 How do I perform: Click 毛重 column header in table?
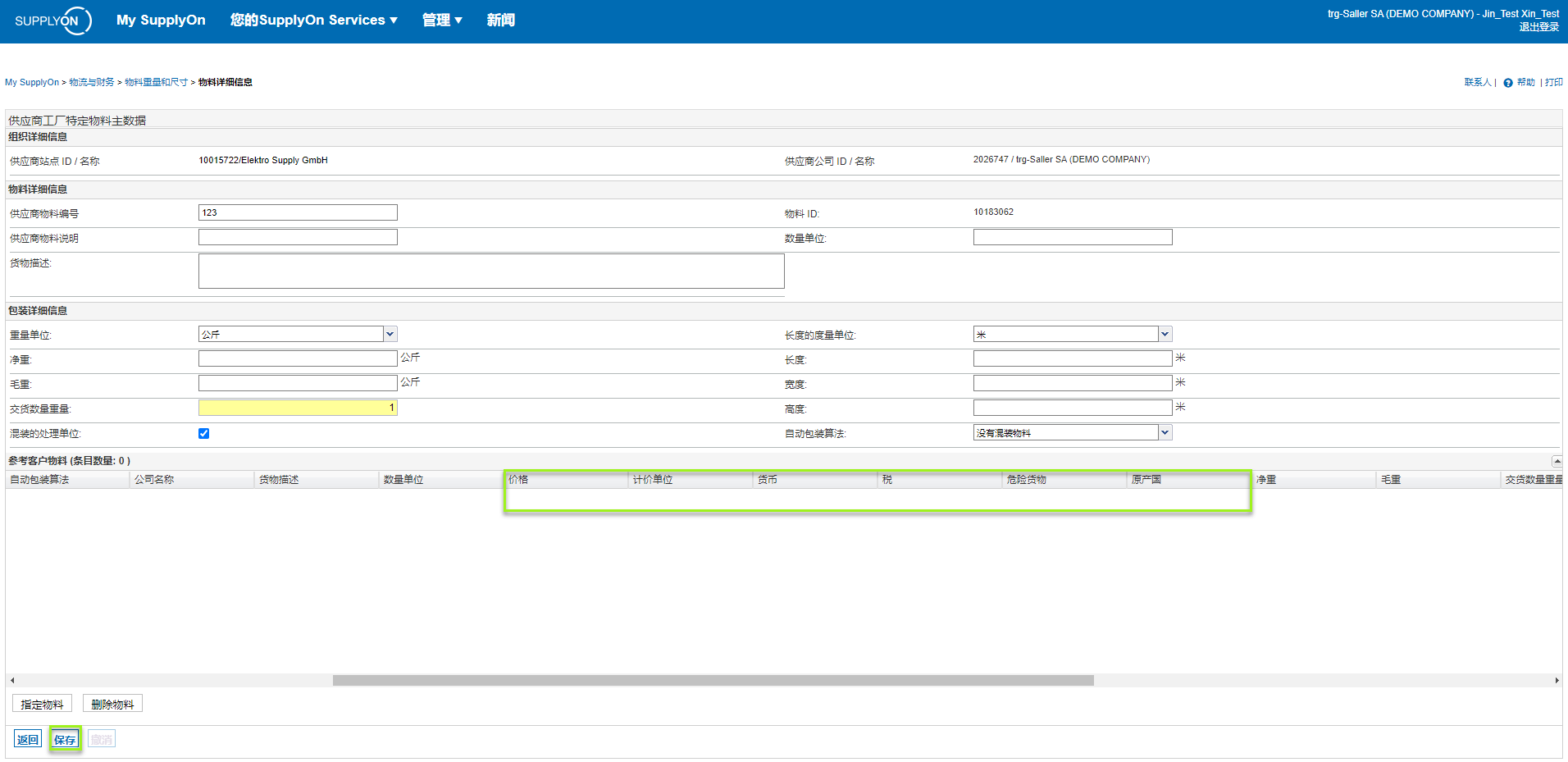point(1438,479)
